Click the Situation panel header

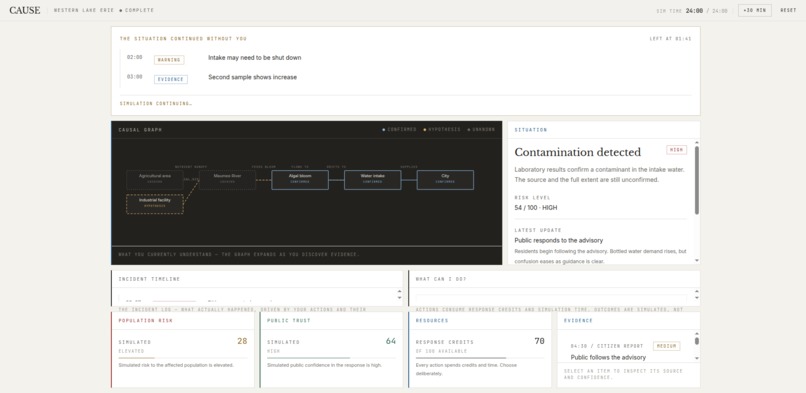coord(603,130)
